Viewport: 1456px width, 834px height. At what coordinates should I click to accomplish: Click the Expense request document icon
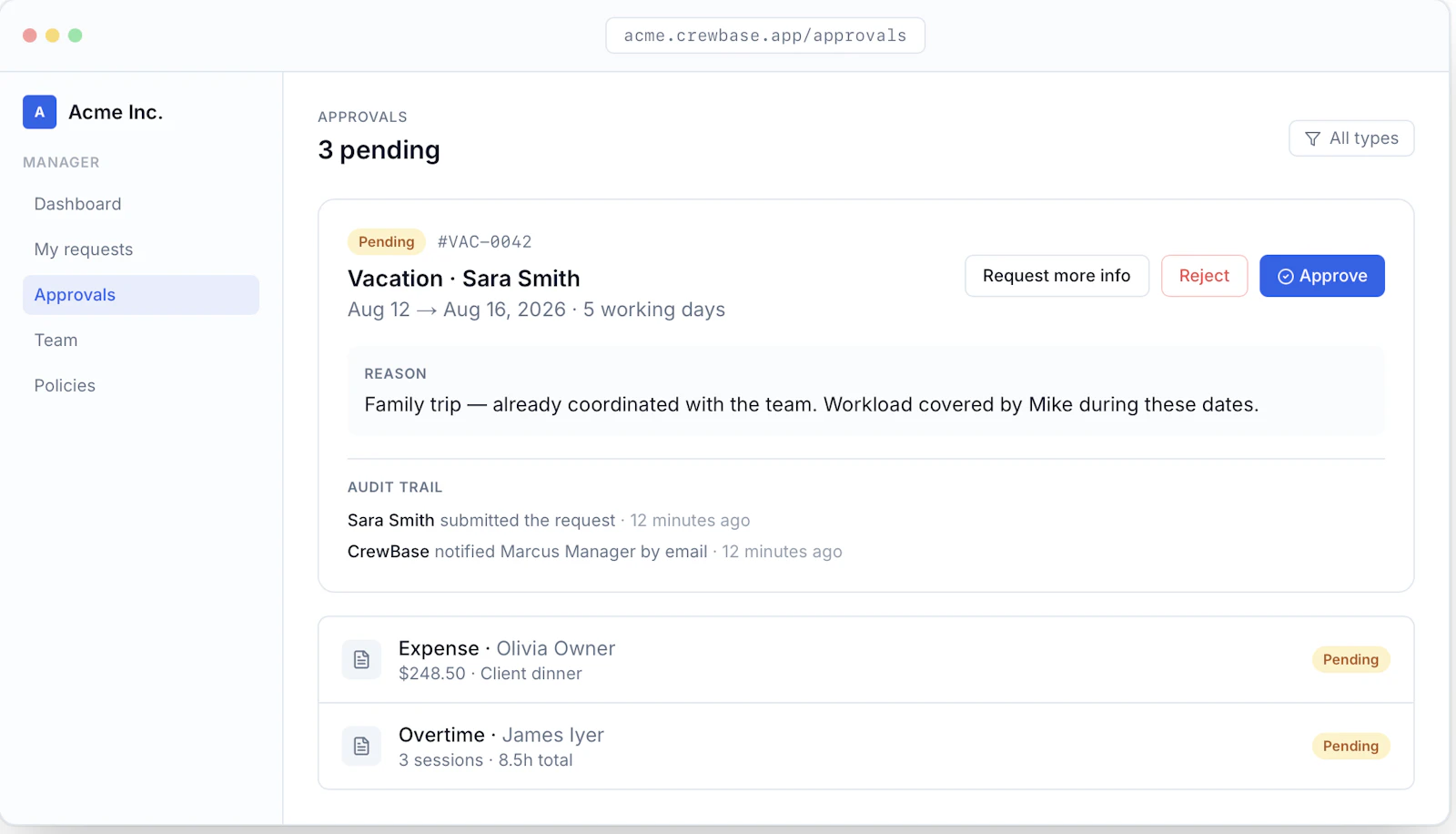(x=361, y=660)
